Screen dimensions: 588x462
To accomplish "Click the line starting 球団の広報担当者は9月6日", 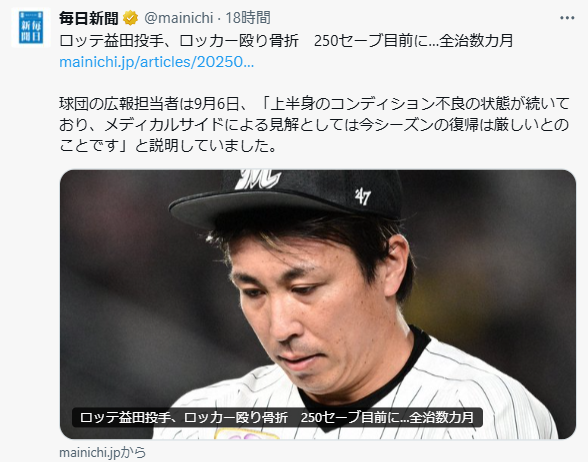I will point(314,104).
